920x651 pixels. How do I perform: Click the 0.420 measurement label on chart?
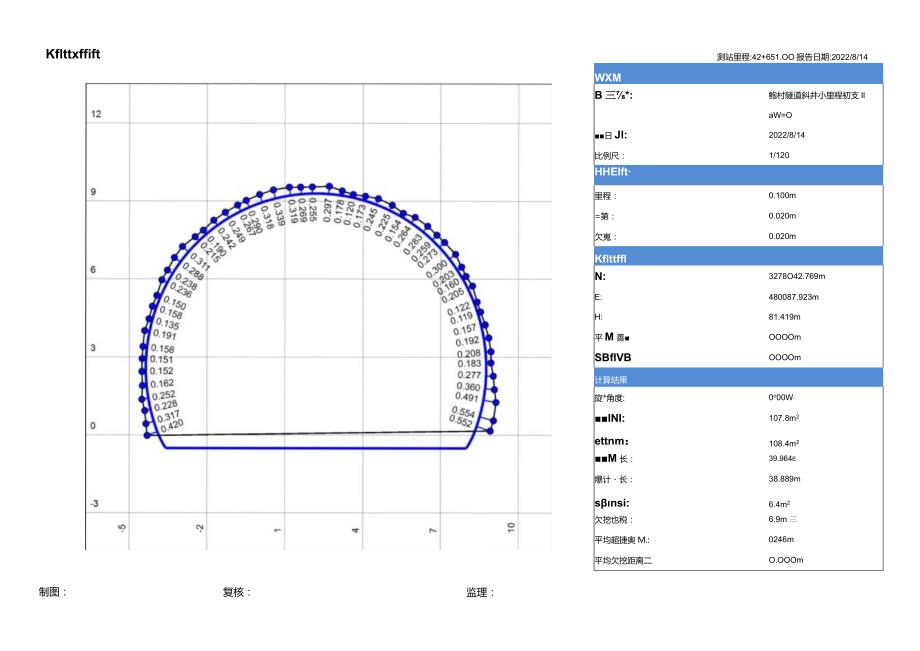pyautogui.click(x=172, y=425)
